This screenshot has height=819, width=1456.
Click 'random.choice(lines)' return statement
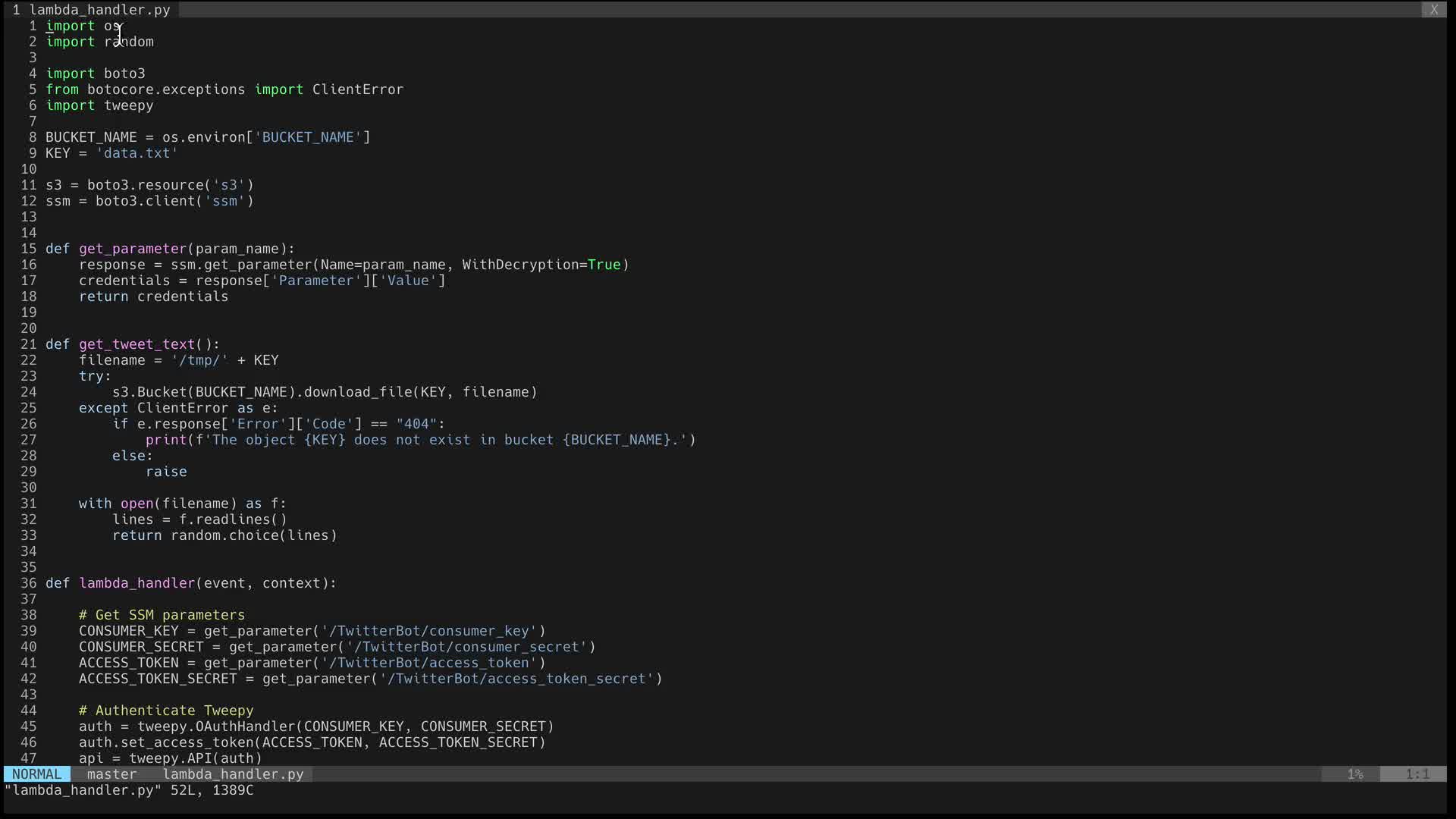(253, 535)
